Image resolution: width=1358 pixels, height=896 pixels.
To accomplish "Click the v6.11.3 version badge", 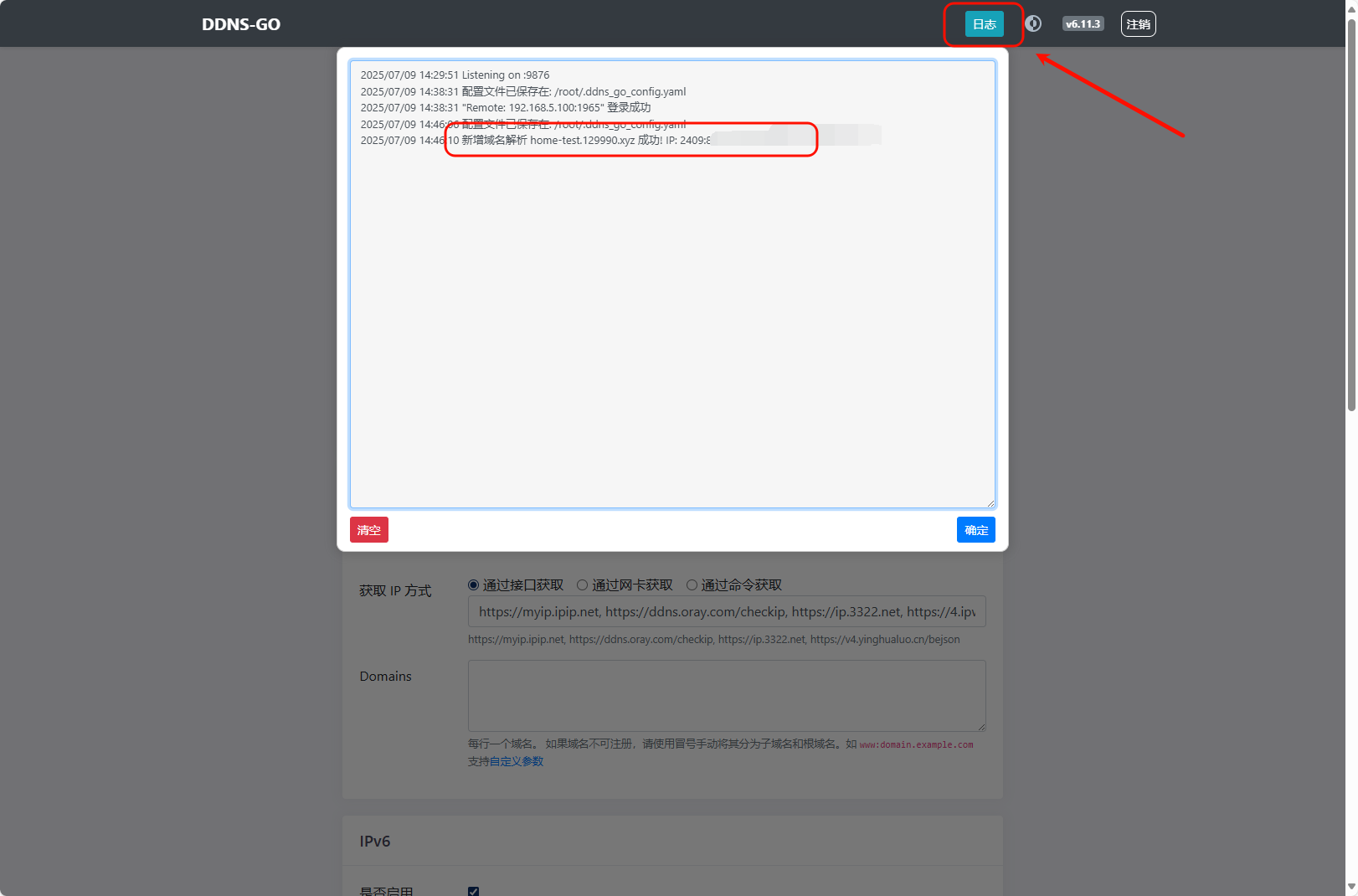I will click(1083, 24).
